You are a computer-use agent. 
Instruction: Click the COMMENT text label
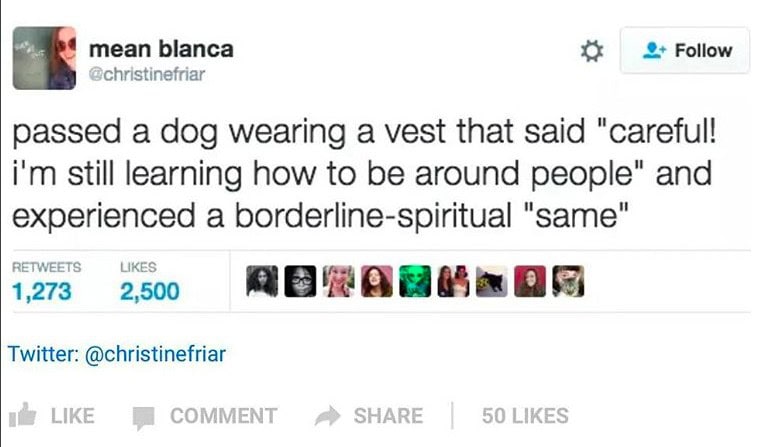[x=224, y=416]
